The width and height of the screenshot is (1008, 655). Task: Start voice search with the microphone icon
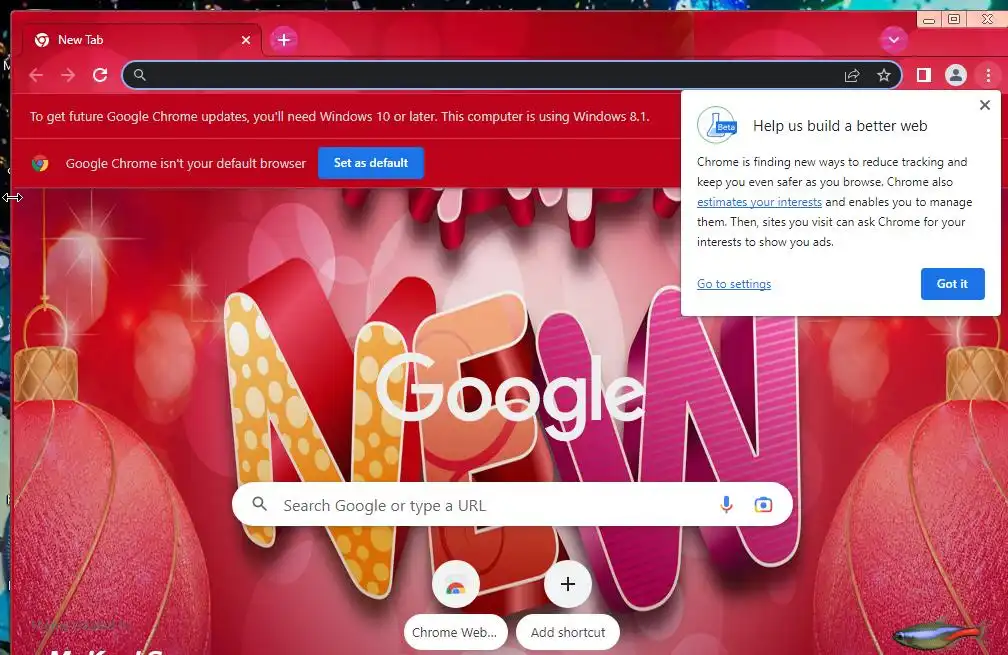point(726,505)
